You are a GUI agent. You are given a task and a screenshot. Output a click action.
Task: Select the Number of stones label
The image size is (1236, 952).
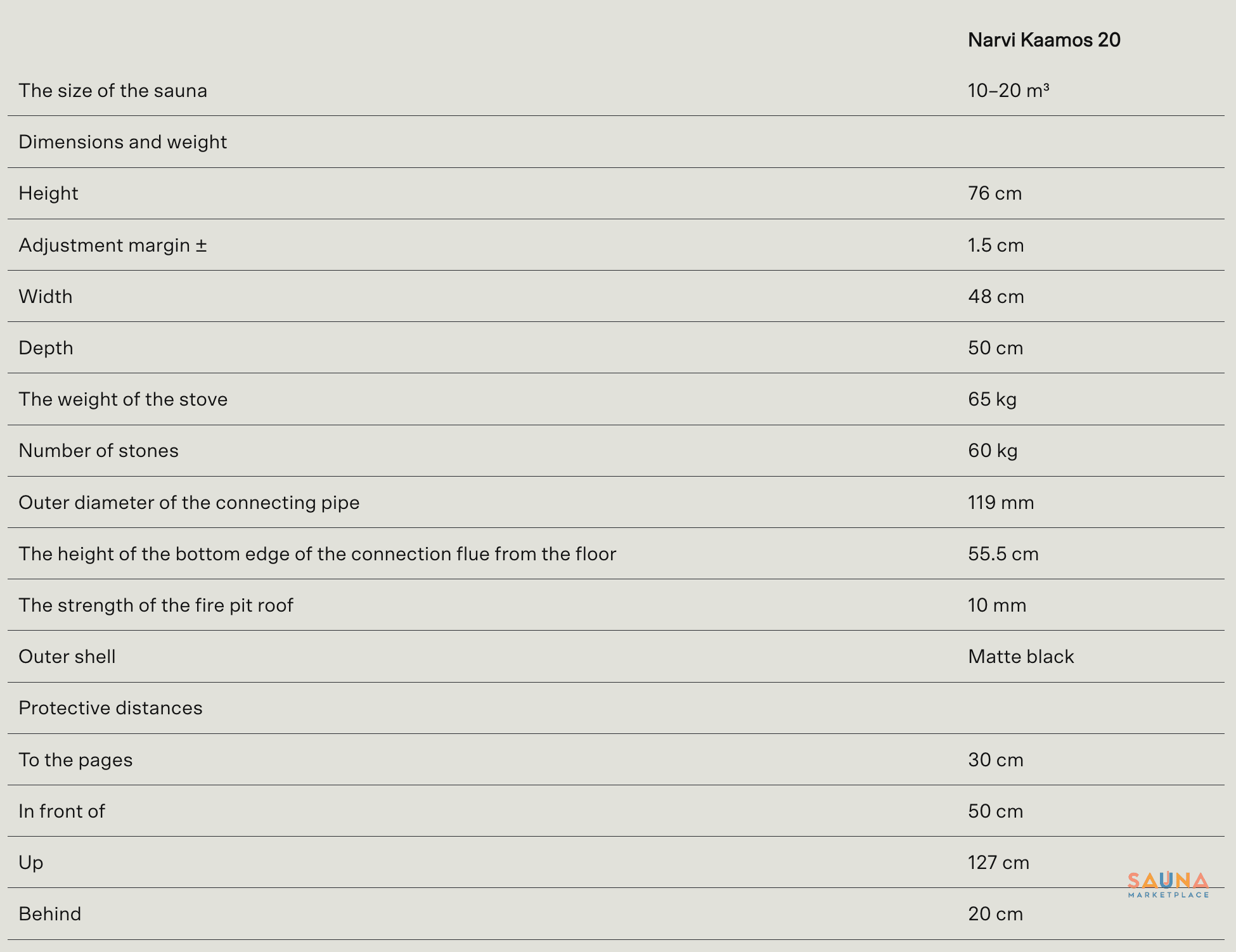coord(98,451)
